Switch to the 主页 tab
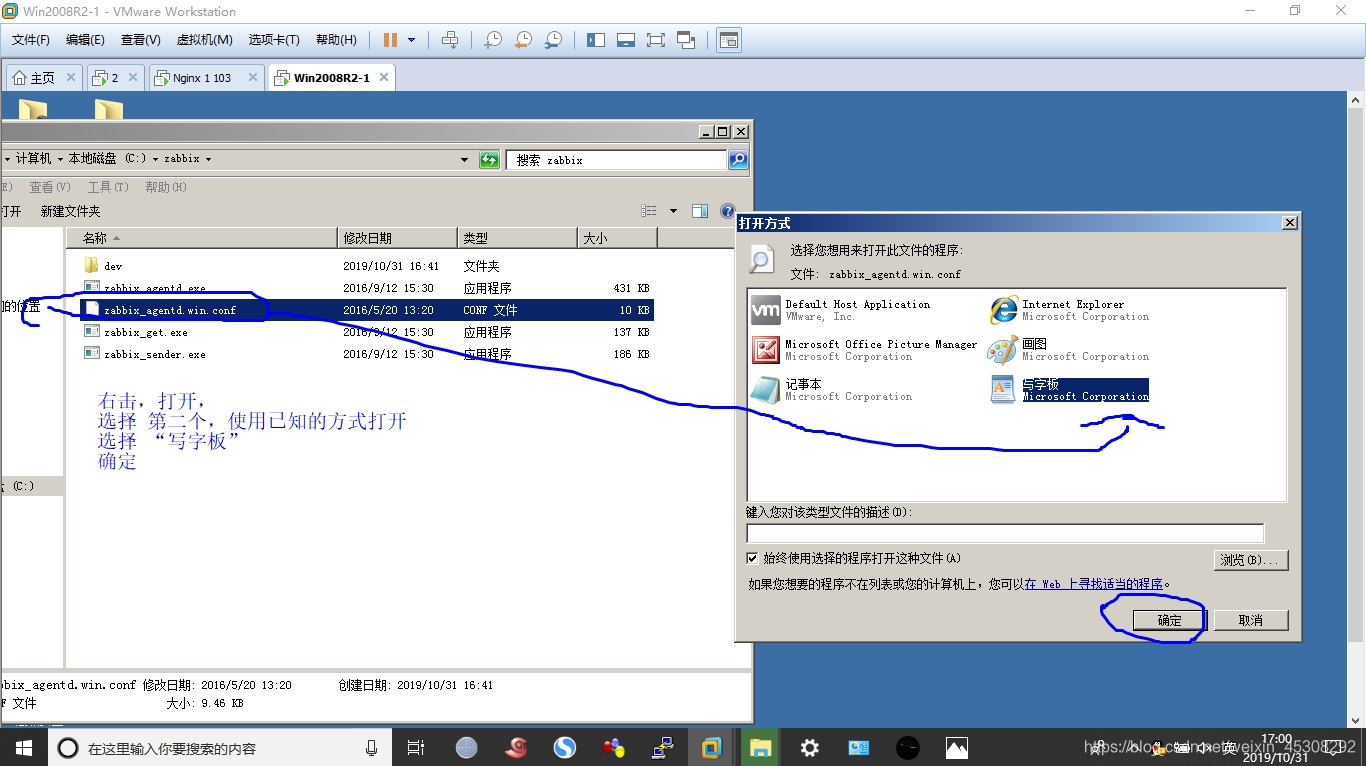 coord(42,78)
